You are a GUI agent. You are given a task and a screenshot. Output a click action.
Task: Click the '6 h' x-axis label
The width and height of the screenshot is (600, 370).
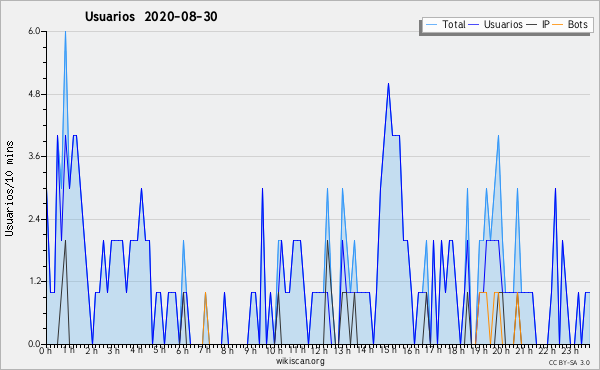tap(182, 351)
